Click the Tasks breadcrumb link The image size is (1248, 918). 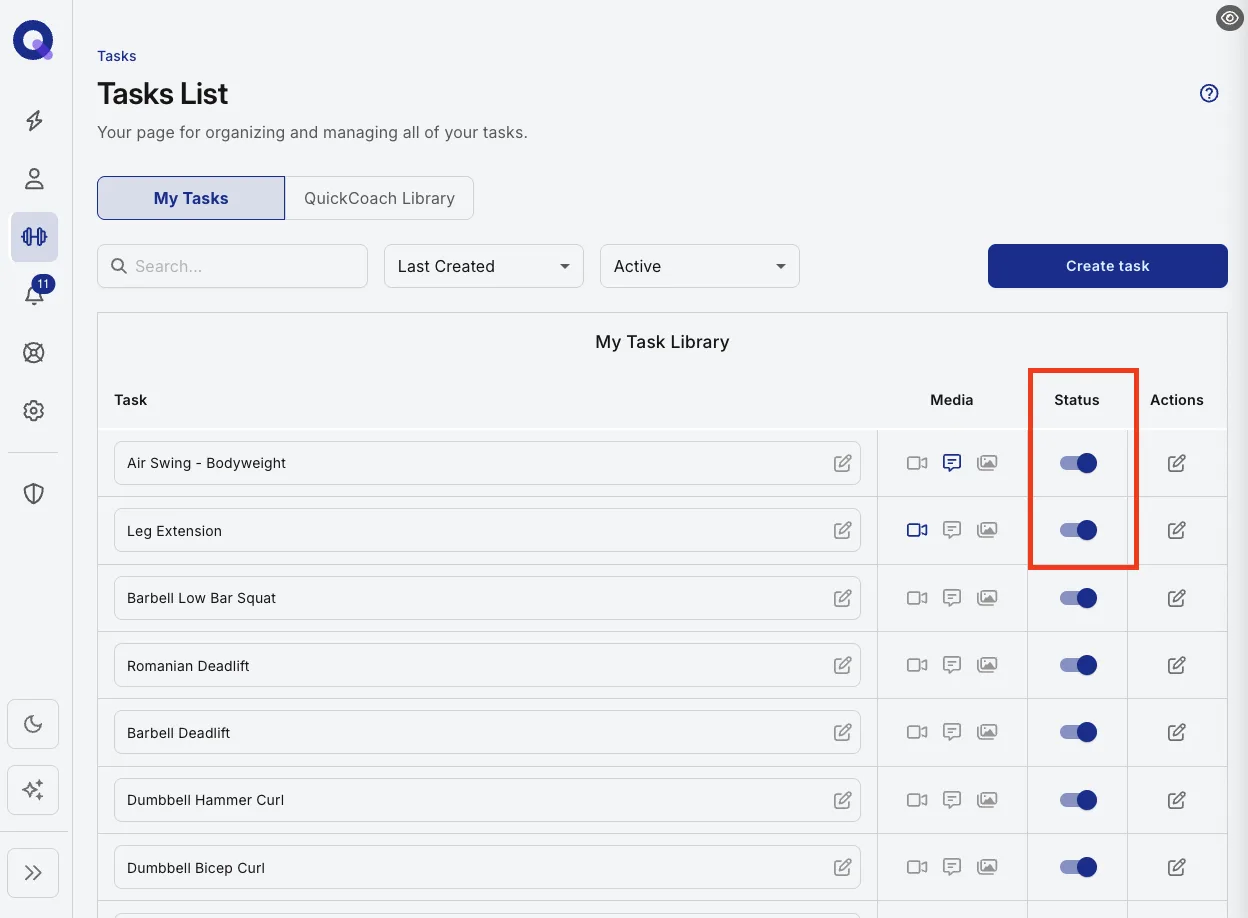[x=117, y=56]
